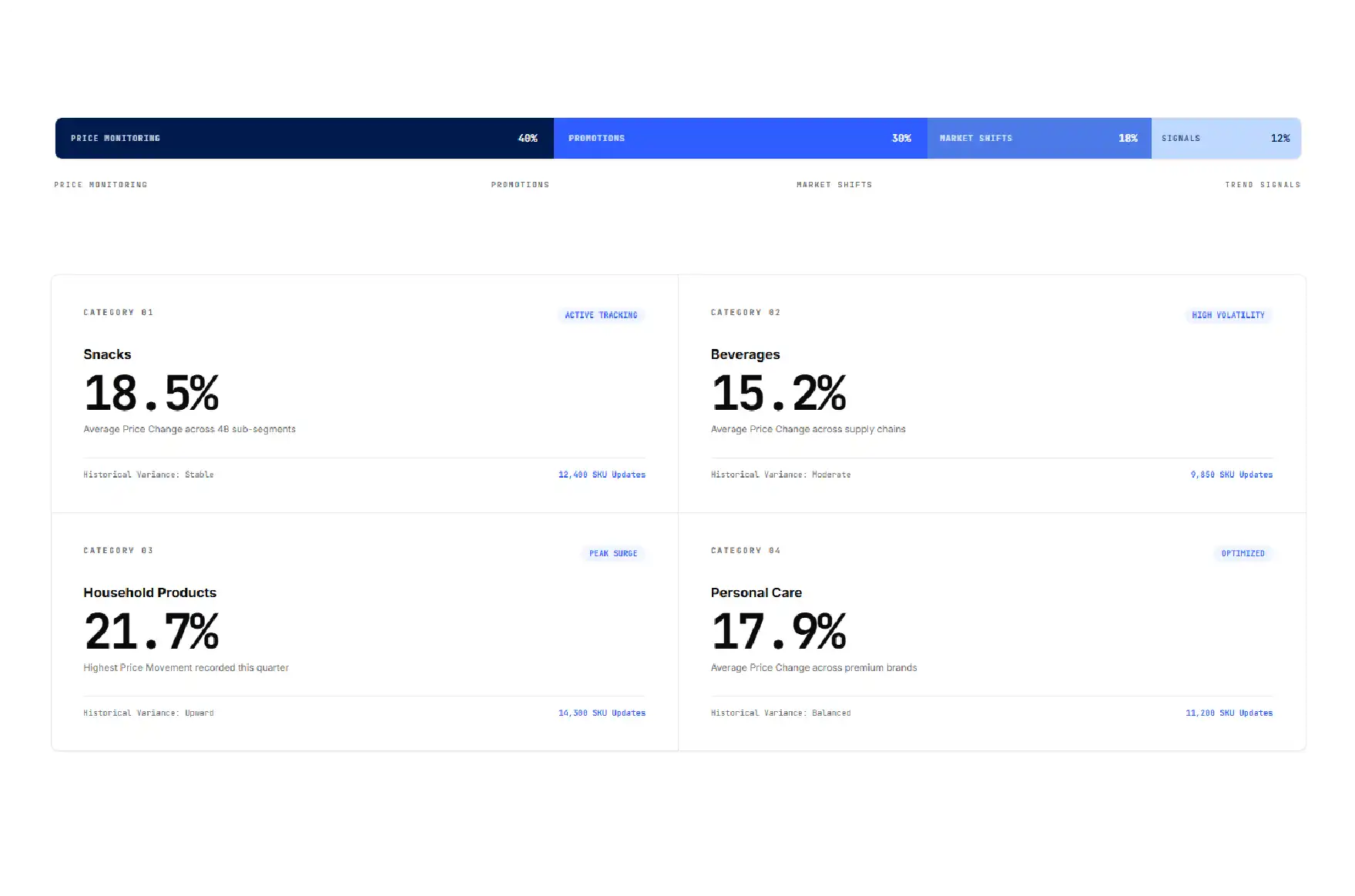Screen dimensions: 1355x896
Task: Click the Price Monitoring legend label below the bar
Action: coord(101,185)
